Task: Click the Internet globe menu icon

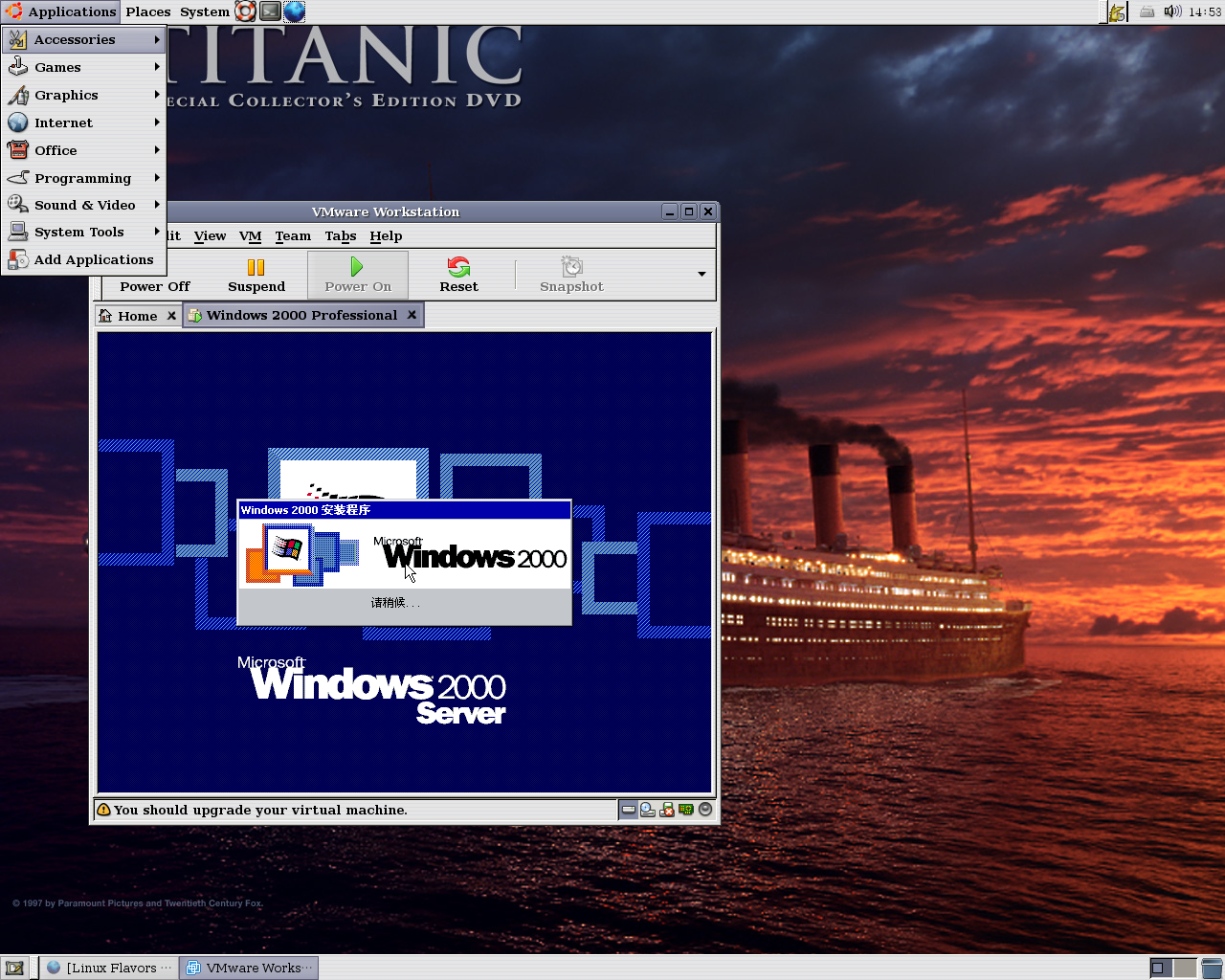Action: click(x=18, y=122)
